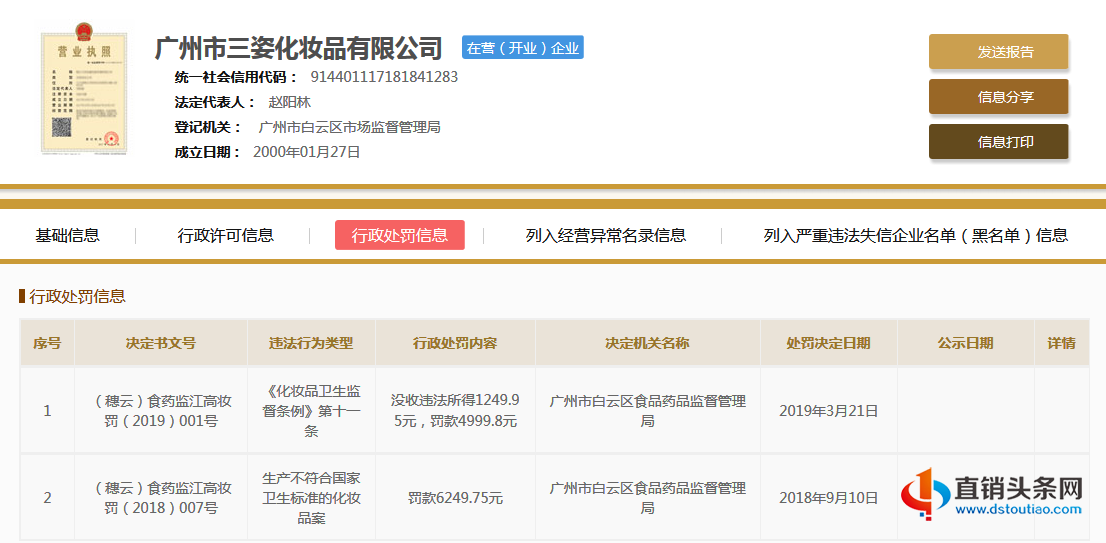This screenshot has width=1106, height=543.
Task: Click the 信息打印 button
Action: pos(998,142)
